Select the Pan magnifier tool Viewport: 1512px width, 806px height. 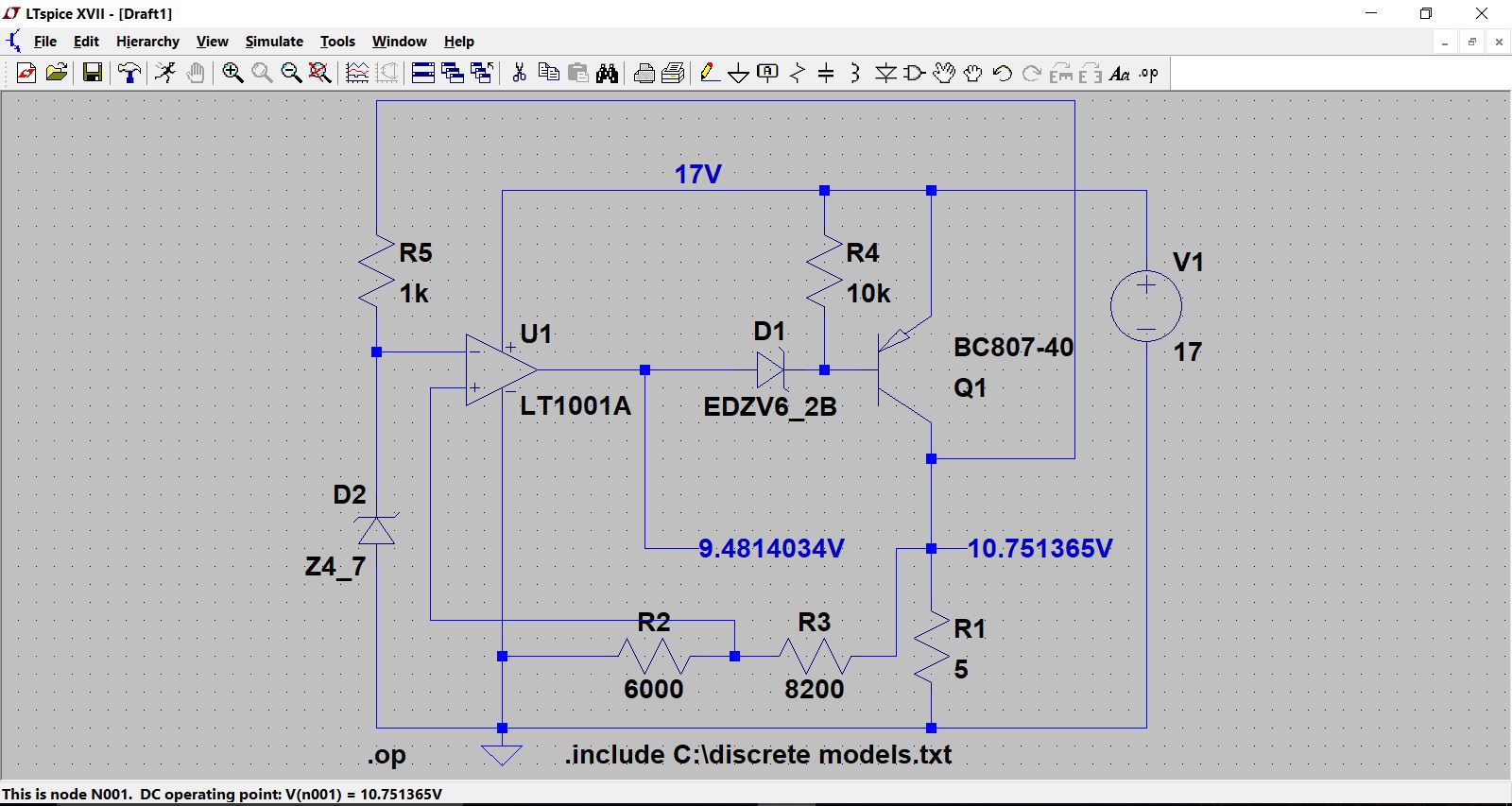click(262, 73)
